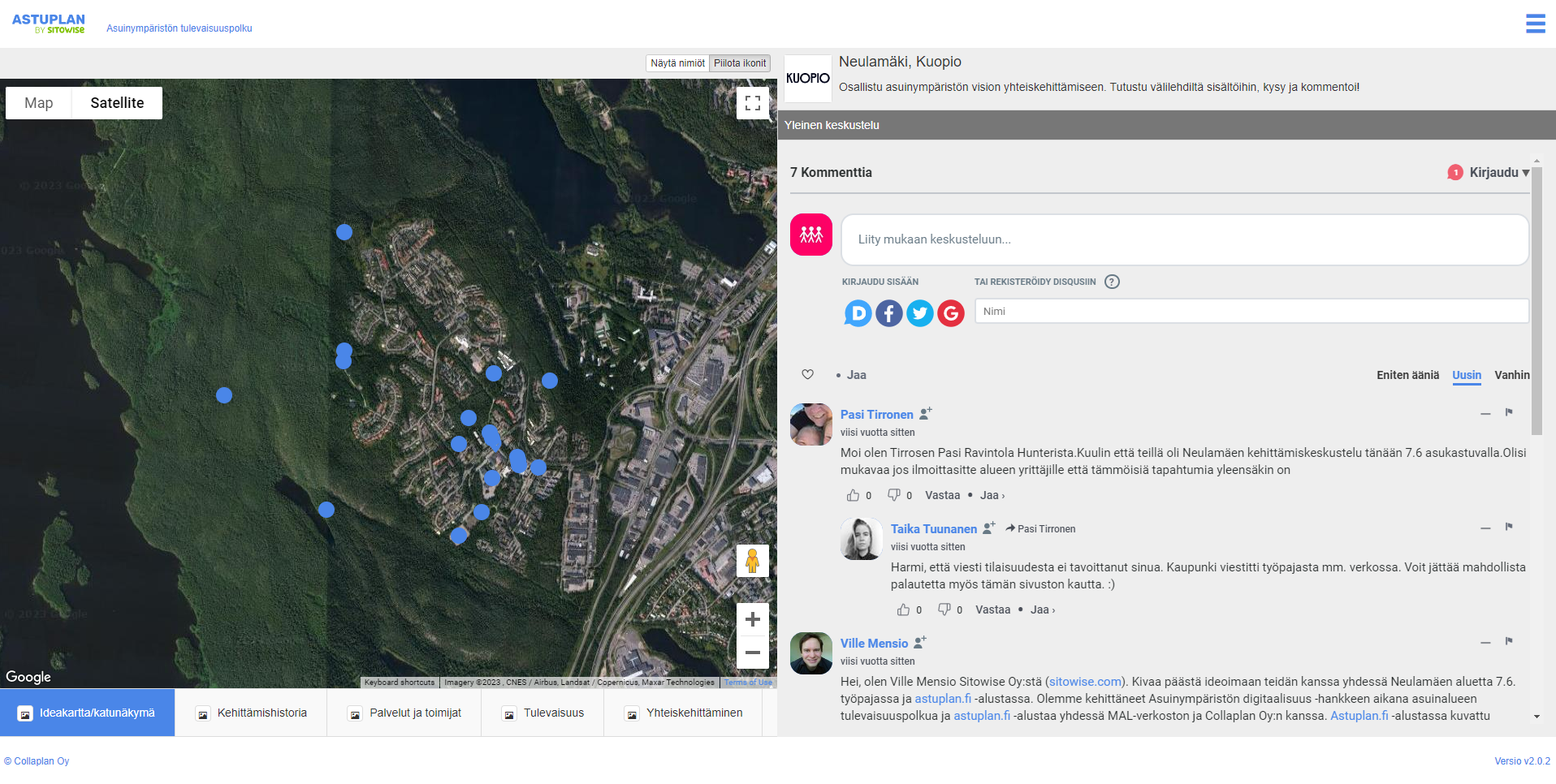Collapse Ville Mensio's comment
This screenshot has height=784, width=1556.
pyautogui.click(x=1485, y=643)
